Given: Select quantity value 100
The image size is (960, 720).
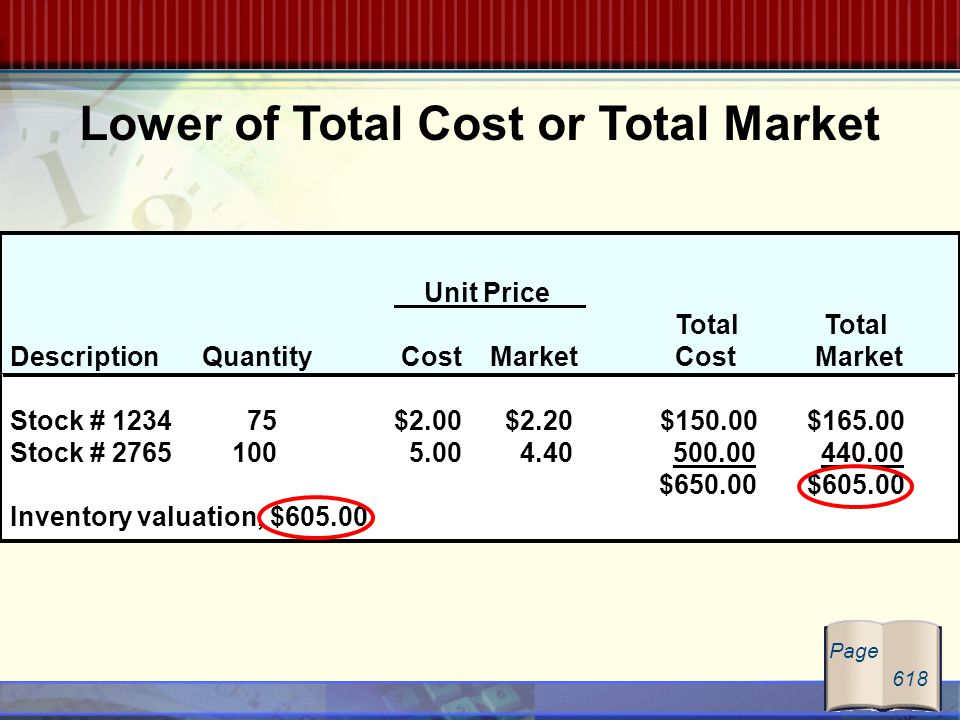Looking at the screenshot, I should pyautogui.click(x=255, y=453).
